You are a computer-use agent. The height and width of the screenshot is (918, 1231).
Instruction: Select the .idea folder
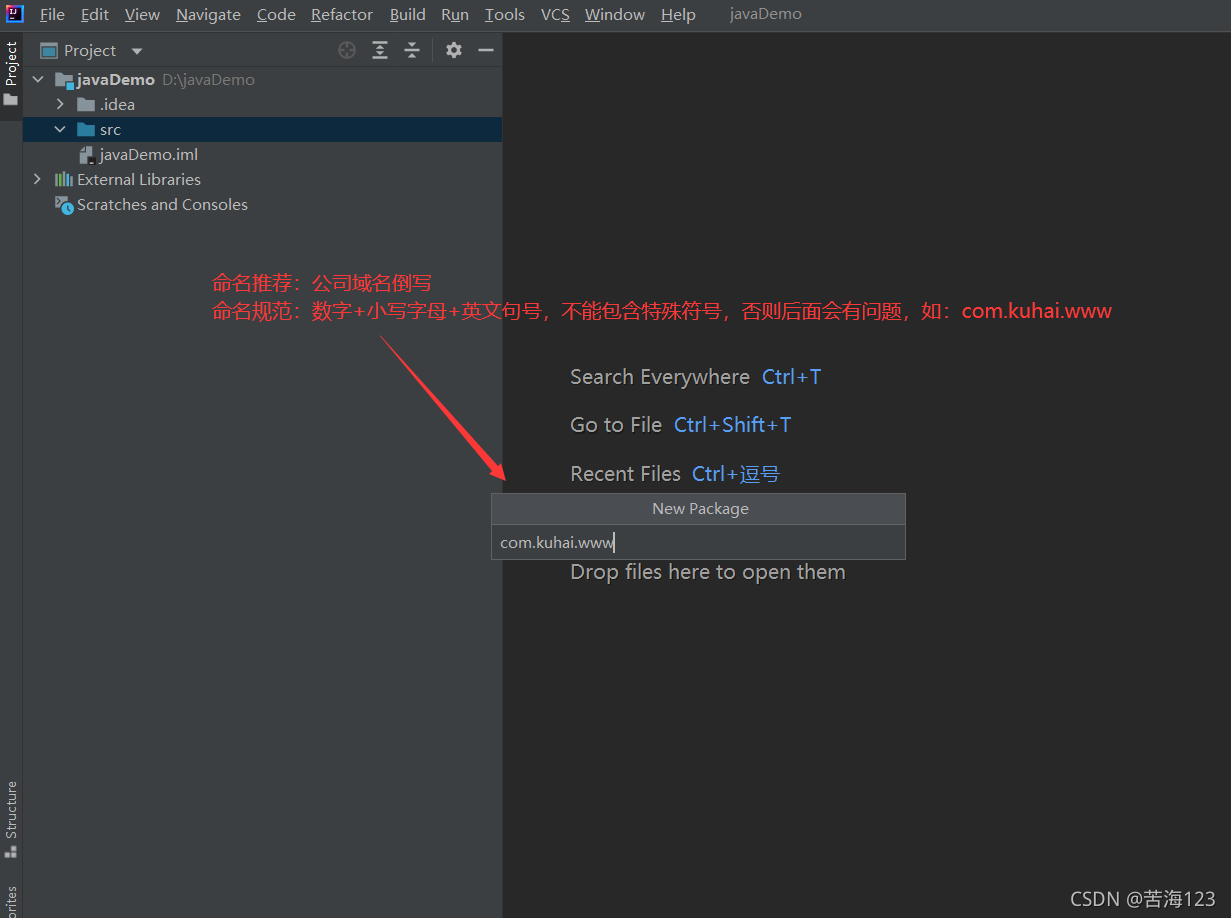[117, 104]
